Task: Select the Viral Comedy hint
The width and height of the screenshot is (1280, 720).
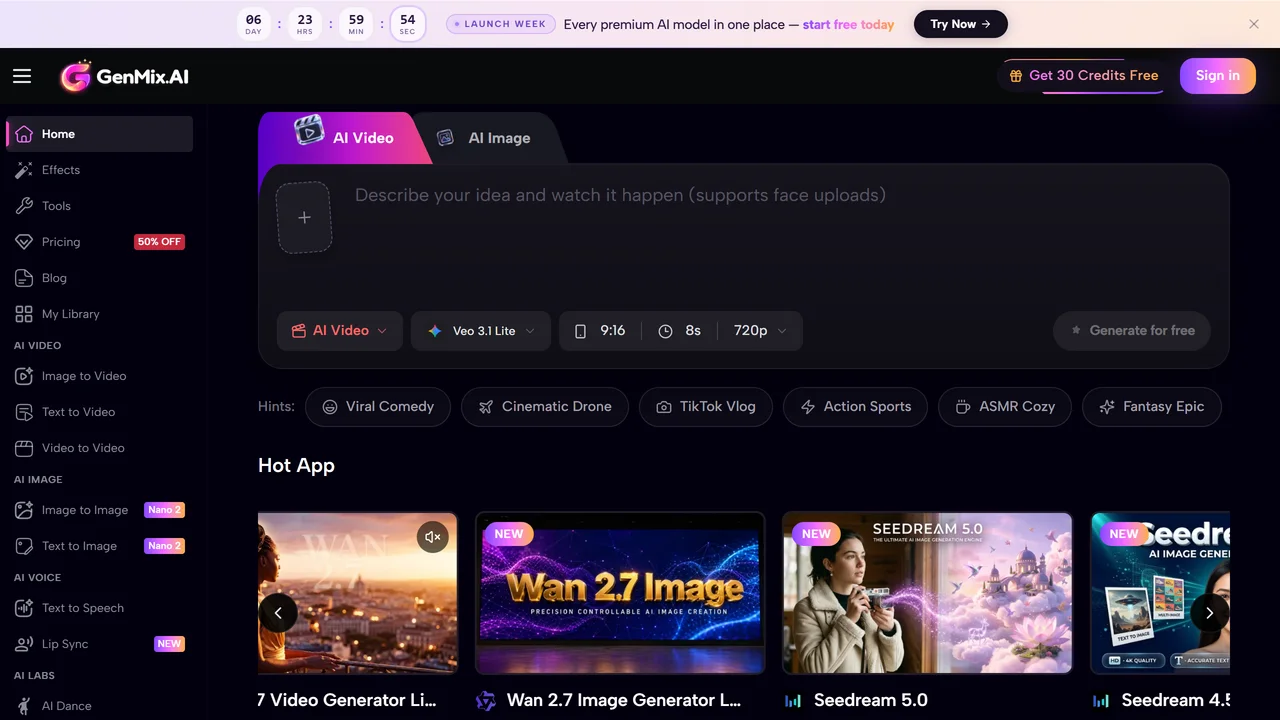Action: 378,407
